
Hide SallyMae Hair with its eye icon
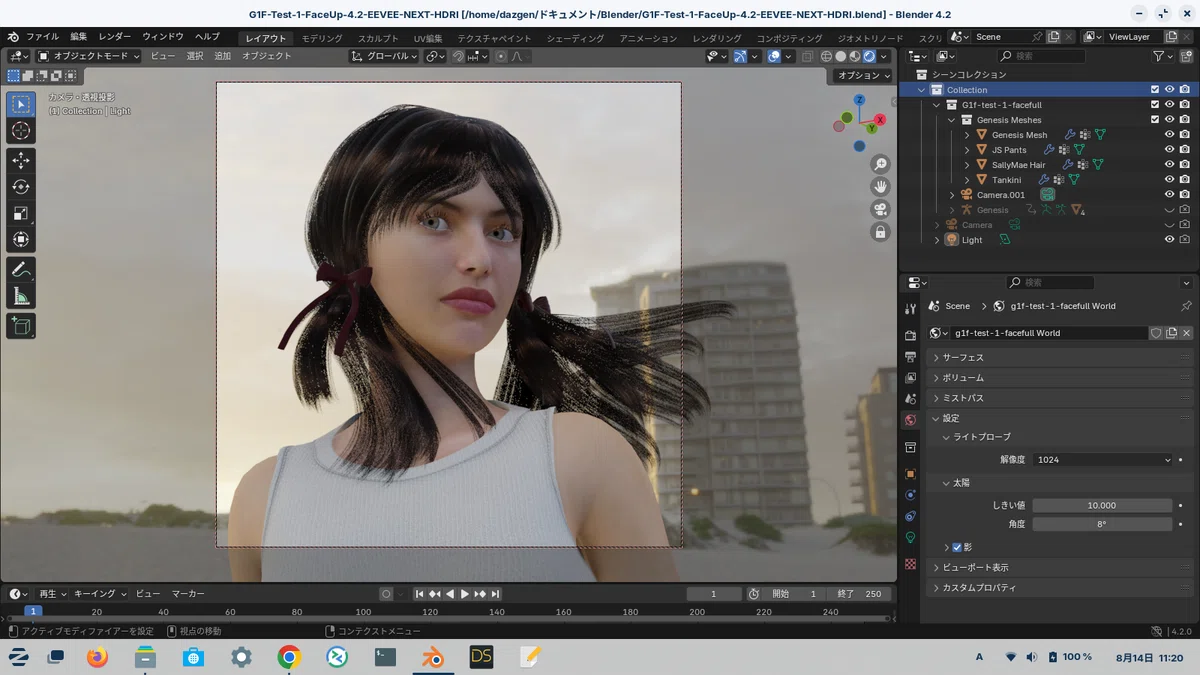1169,165
